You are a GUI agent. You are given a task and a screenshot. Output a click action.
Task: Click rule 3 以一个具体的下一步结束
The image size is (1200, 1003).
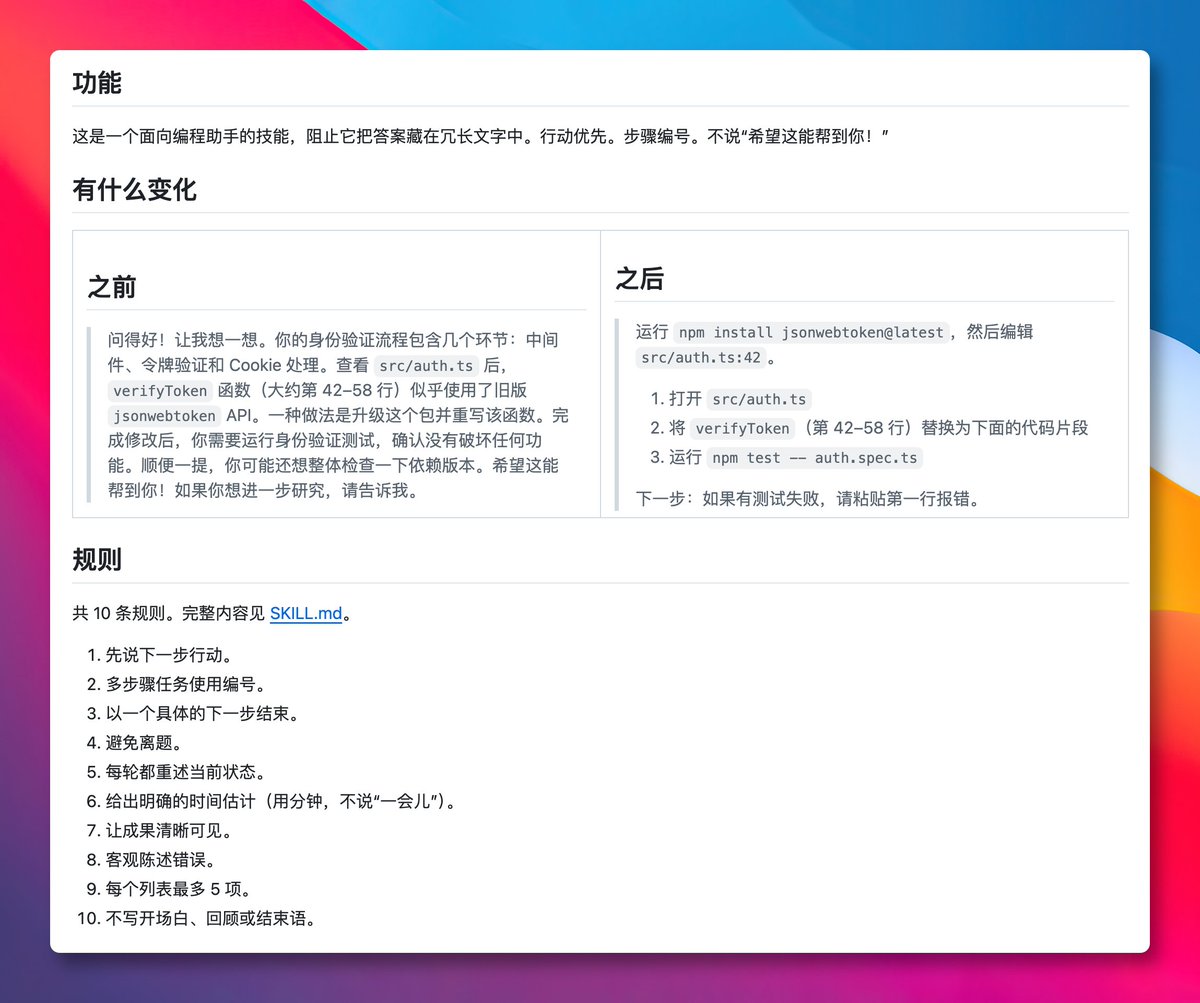pyautogui.click(x=202, y=714)
